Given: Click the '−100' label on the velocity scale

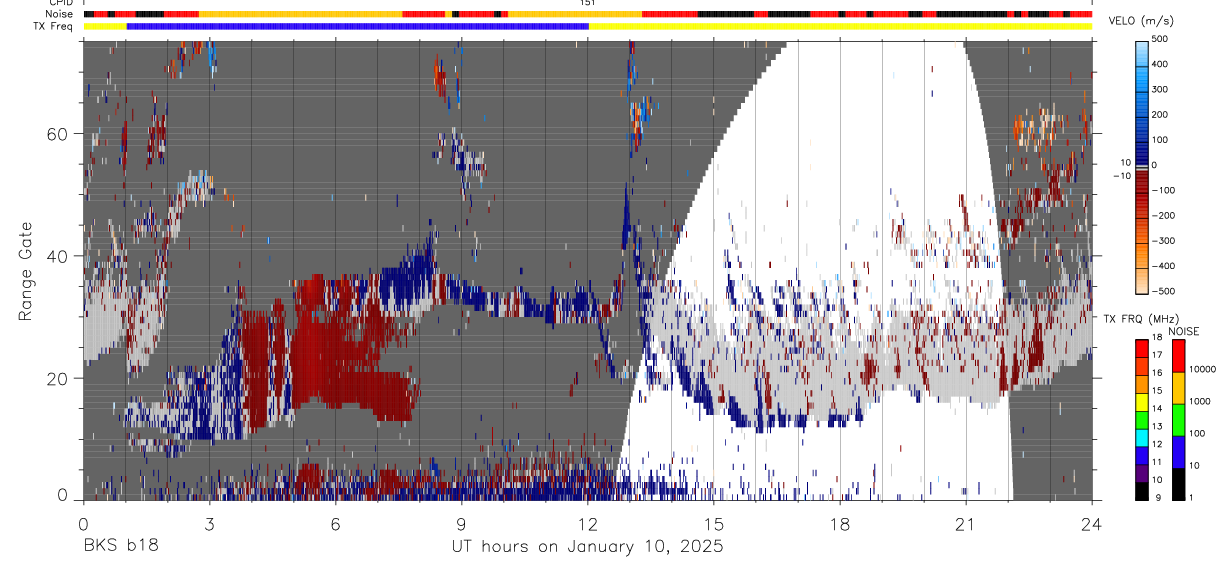Looking at the screenshot, I should [1162, 190].
